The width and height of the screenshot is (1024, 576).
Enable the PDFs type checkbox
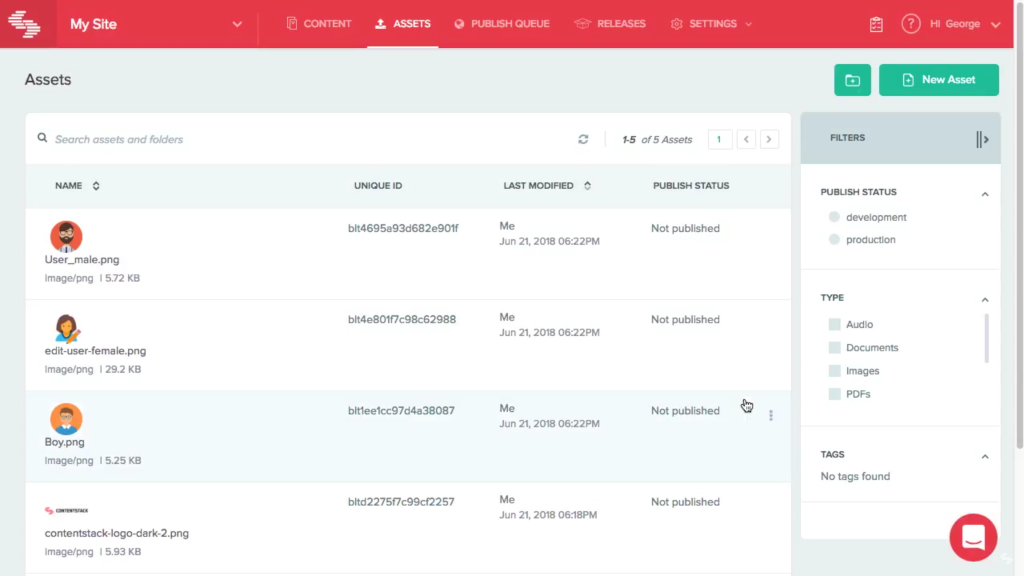pyautogui.click(x=834, y=394)
